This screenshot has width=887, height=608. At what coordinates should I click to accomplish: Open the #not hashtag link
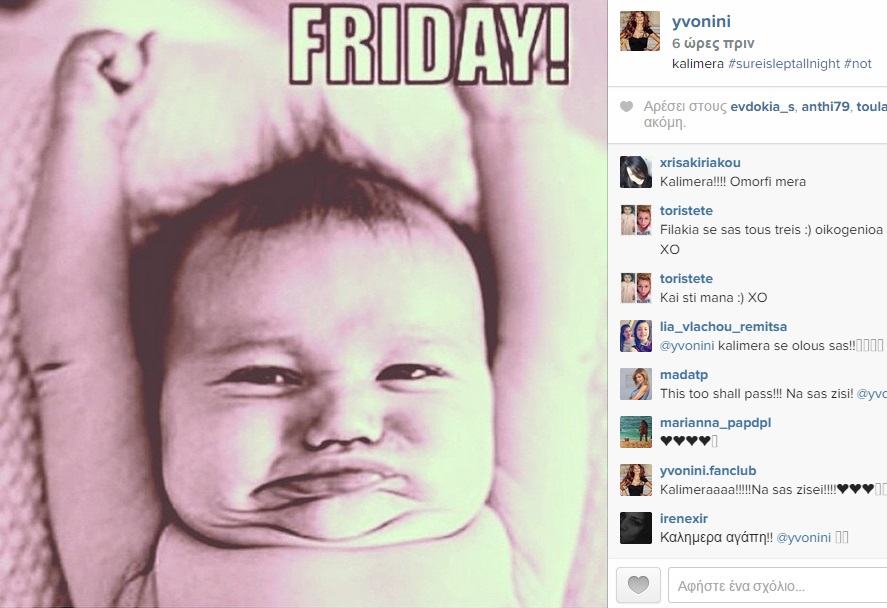pos(858,63)
